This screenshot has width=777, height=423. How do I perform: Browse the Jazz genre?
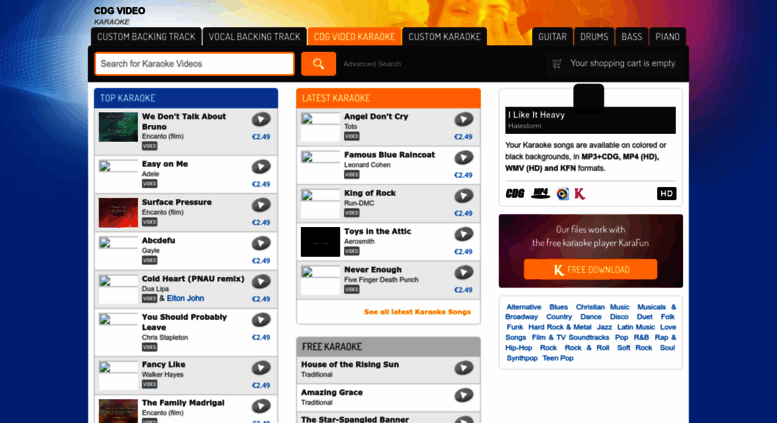(x=605, y=327)
